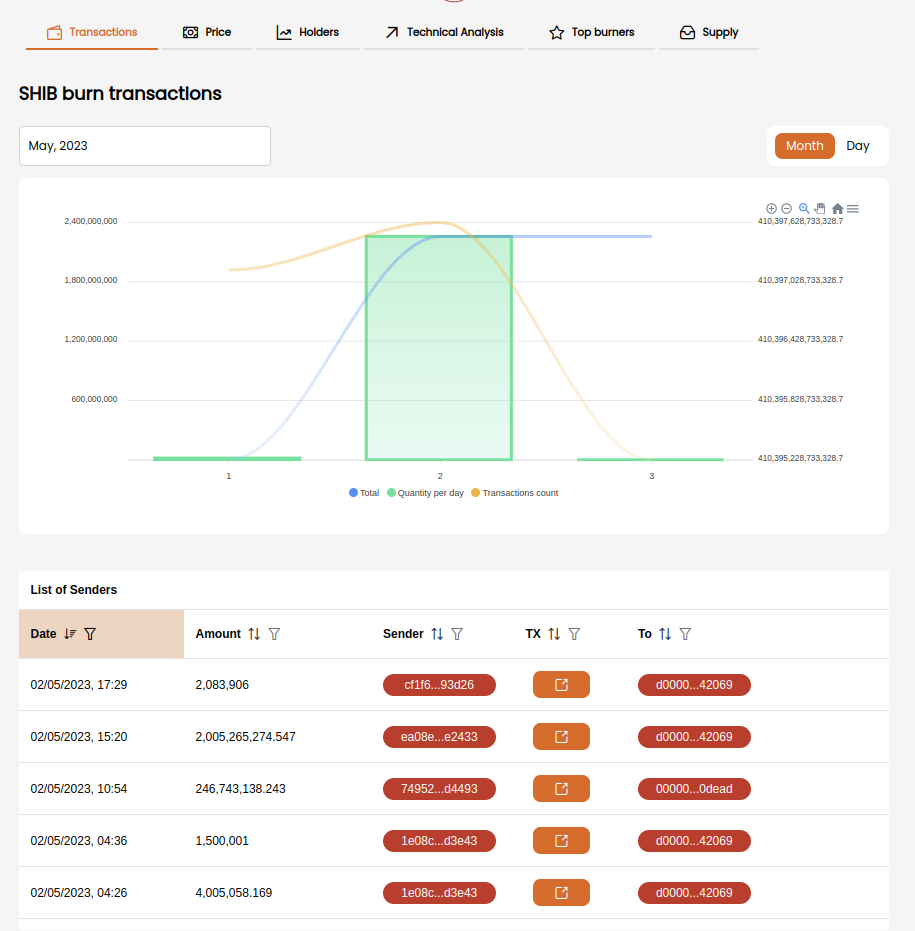Viewport: 915px width, 931px height.
Task: Click the May, 2023 date field
Action: [145, 146]
